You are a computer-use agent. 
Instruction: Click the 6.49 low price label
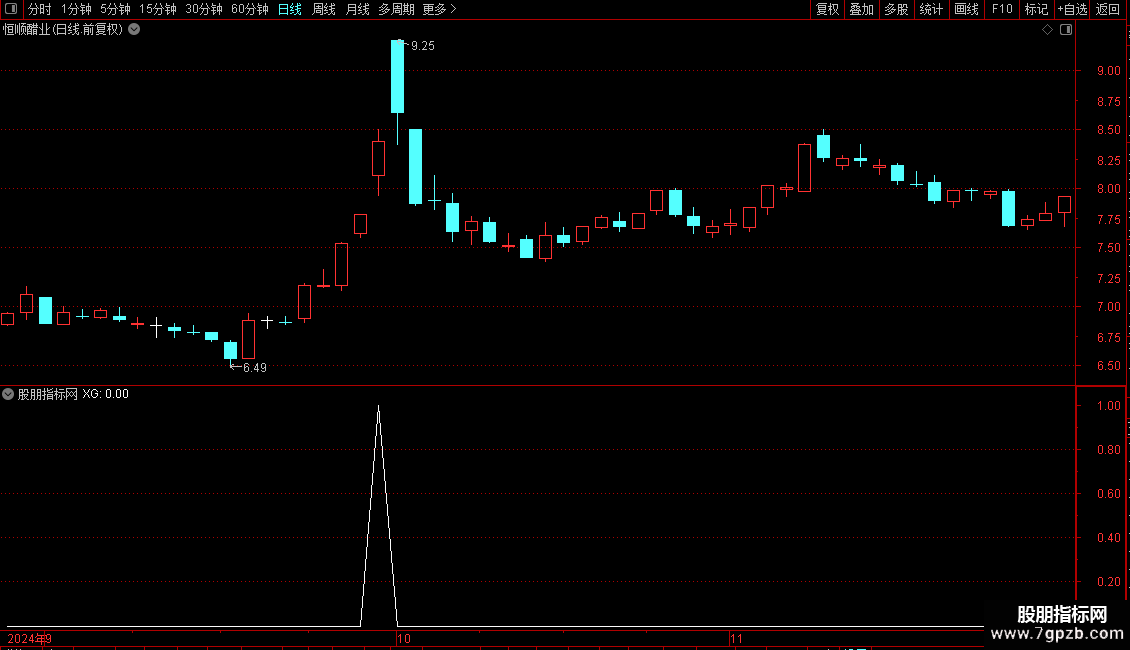pyautogui.click(x=254, y=368)
